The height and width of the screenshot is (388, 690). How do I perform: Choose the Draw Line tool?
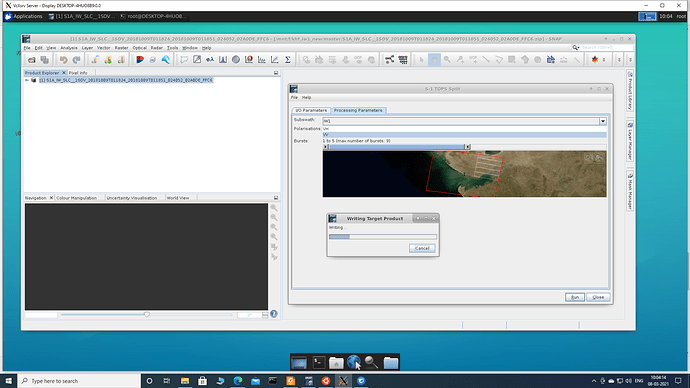click(x=486, y=60)
